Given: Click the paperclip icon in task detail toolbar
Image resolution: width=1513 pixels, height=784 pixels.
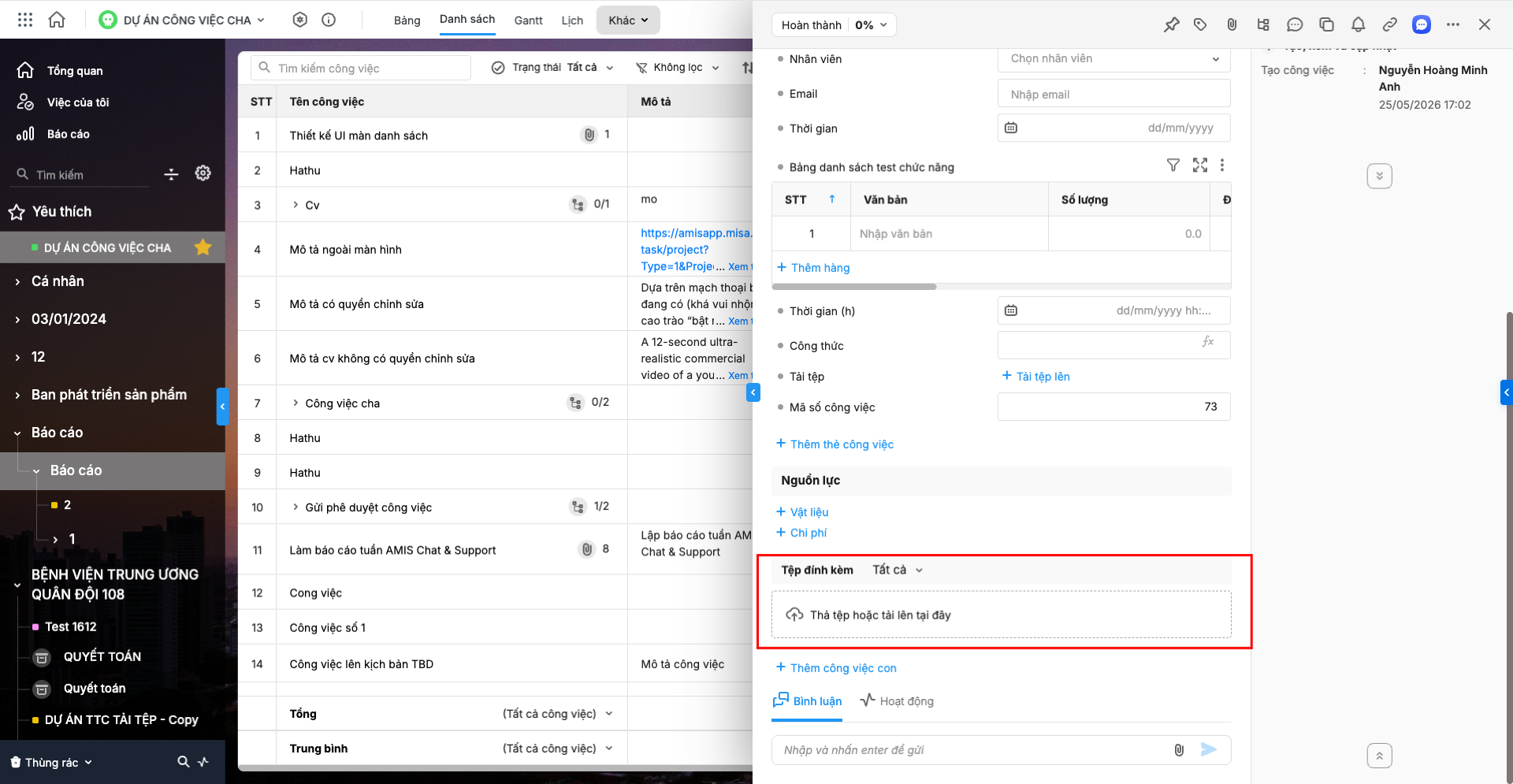Looking at the screenshot, I should coord(1232,24).
